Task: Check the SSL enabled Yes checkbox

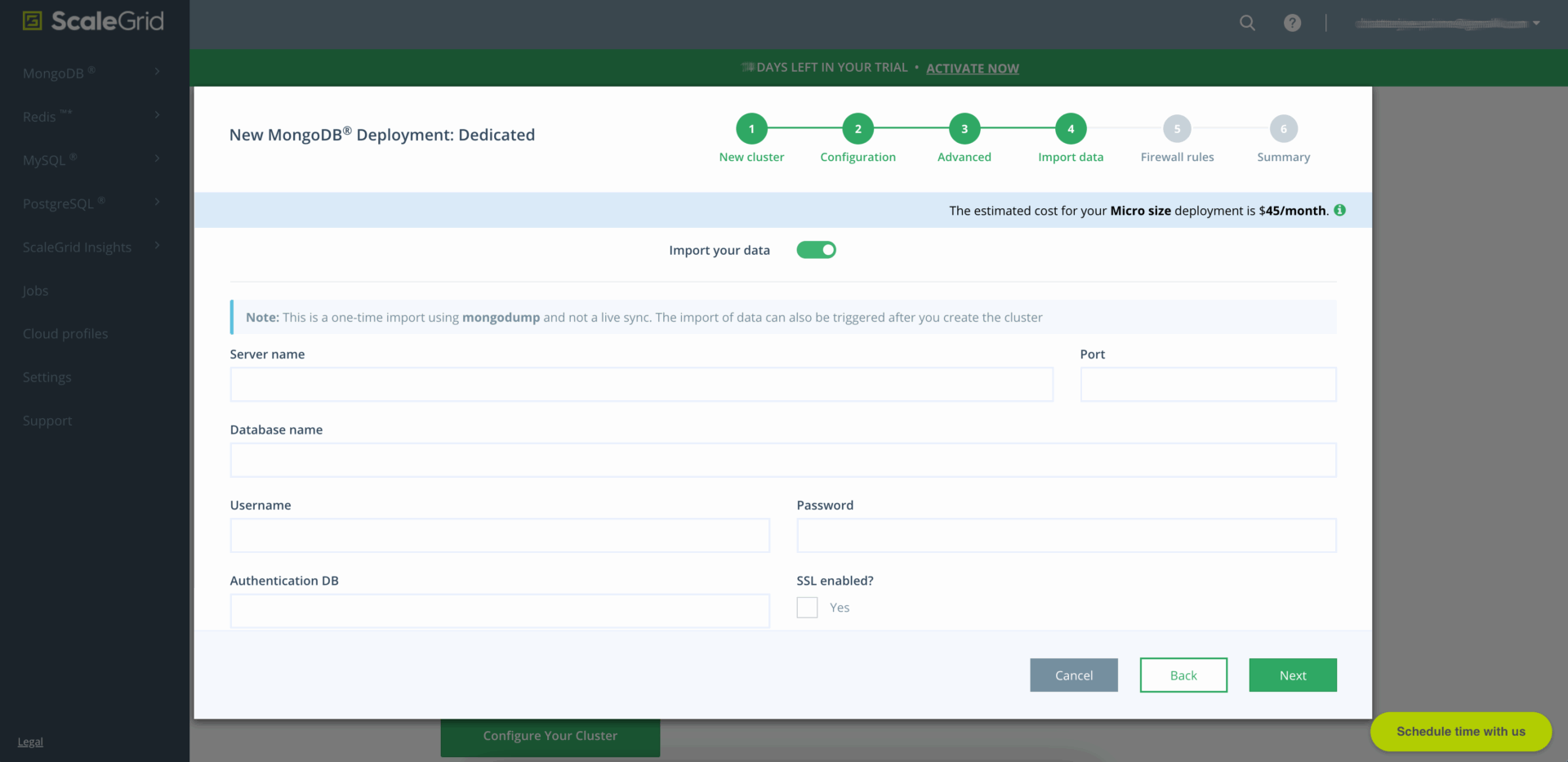Action: point(807,608)
